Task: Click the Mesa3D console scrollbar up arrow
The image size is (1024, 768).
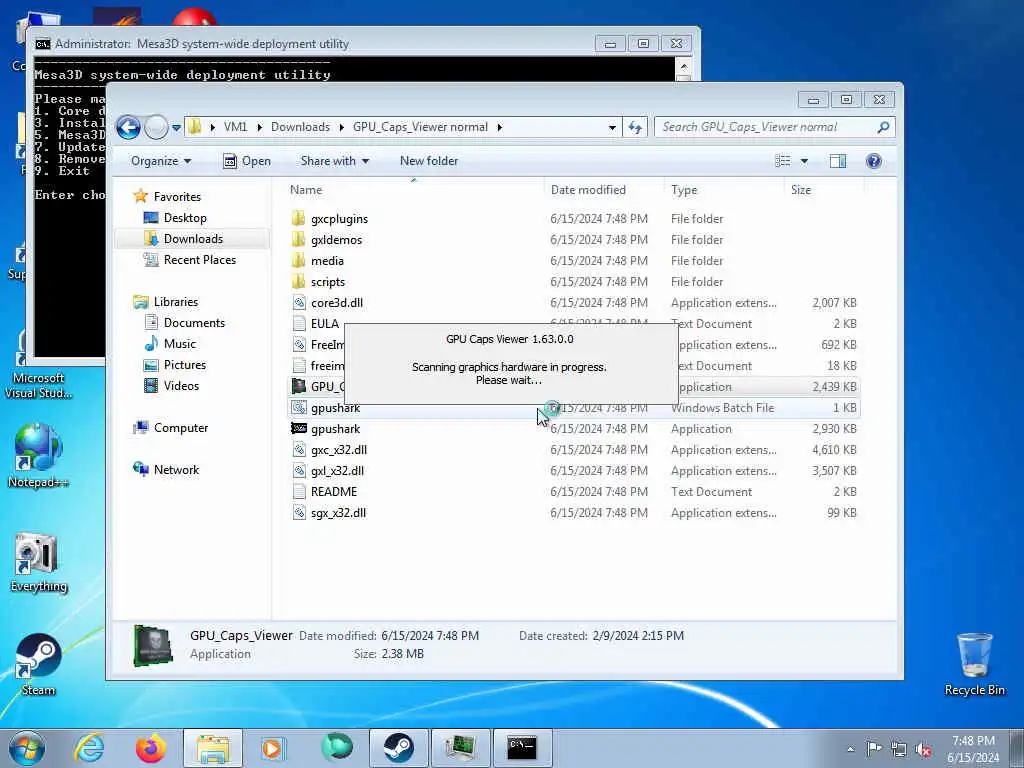Action: [x=684, y=66]
